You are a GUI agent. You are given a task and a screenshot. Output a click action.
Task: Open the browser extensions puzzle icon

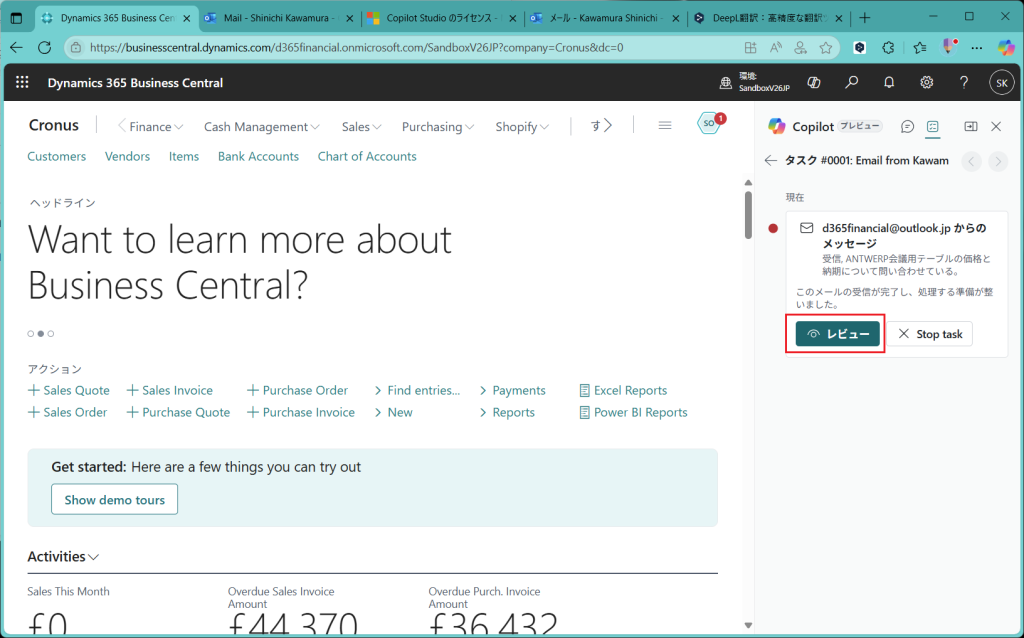tap(888, 48)
